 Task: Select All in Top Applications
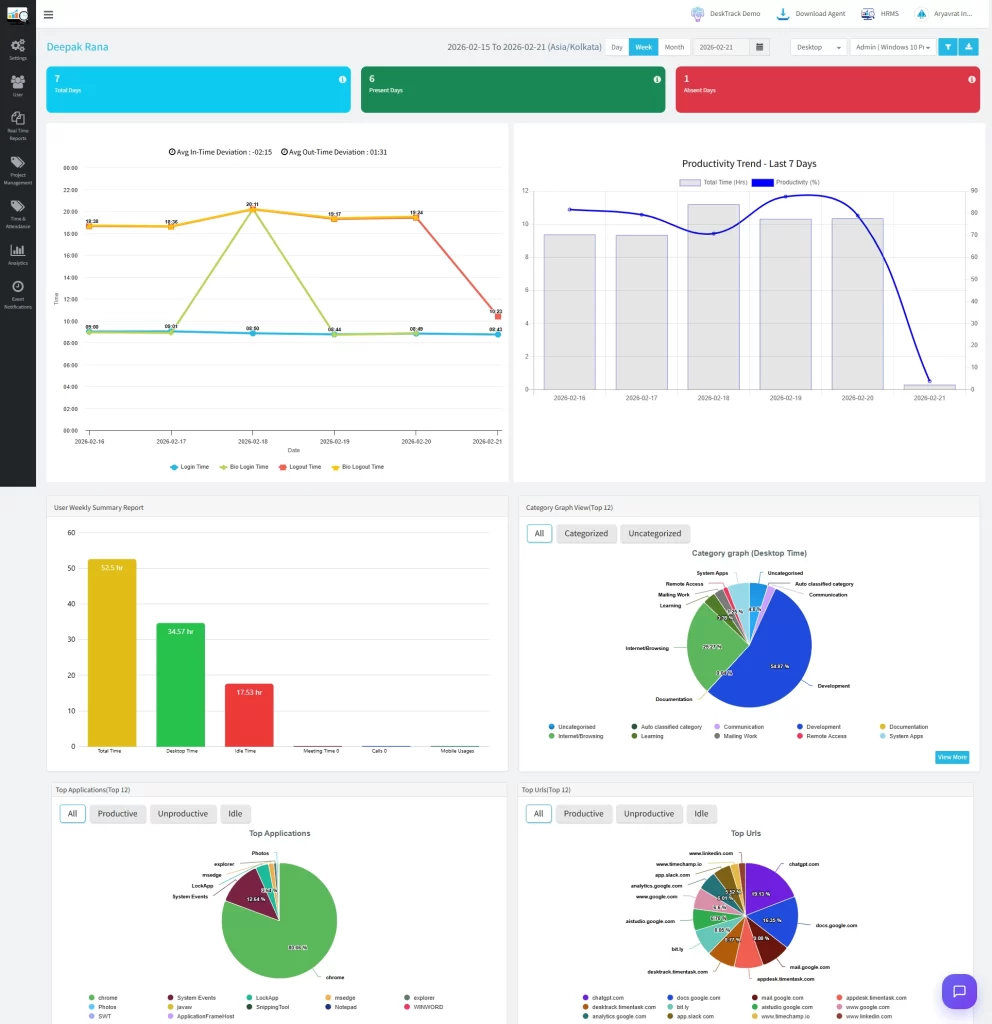coord(72,814)
